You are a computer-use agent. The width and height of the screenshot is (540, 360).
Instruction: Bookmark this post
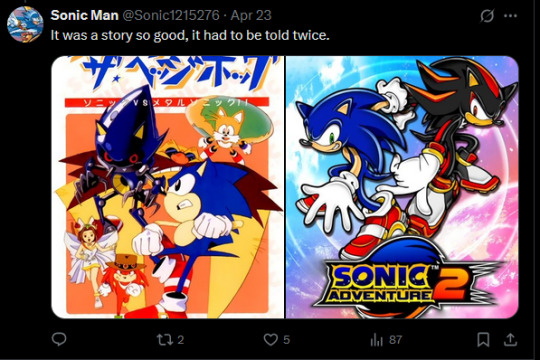pyautogui.click(x=483, y=340)
